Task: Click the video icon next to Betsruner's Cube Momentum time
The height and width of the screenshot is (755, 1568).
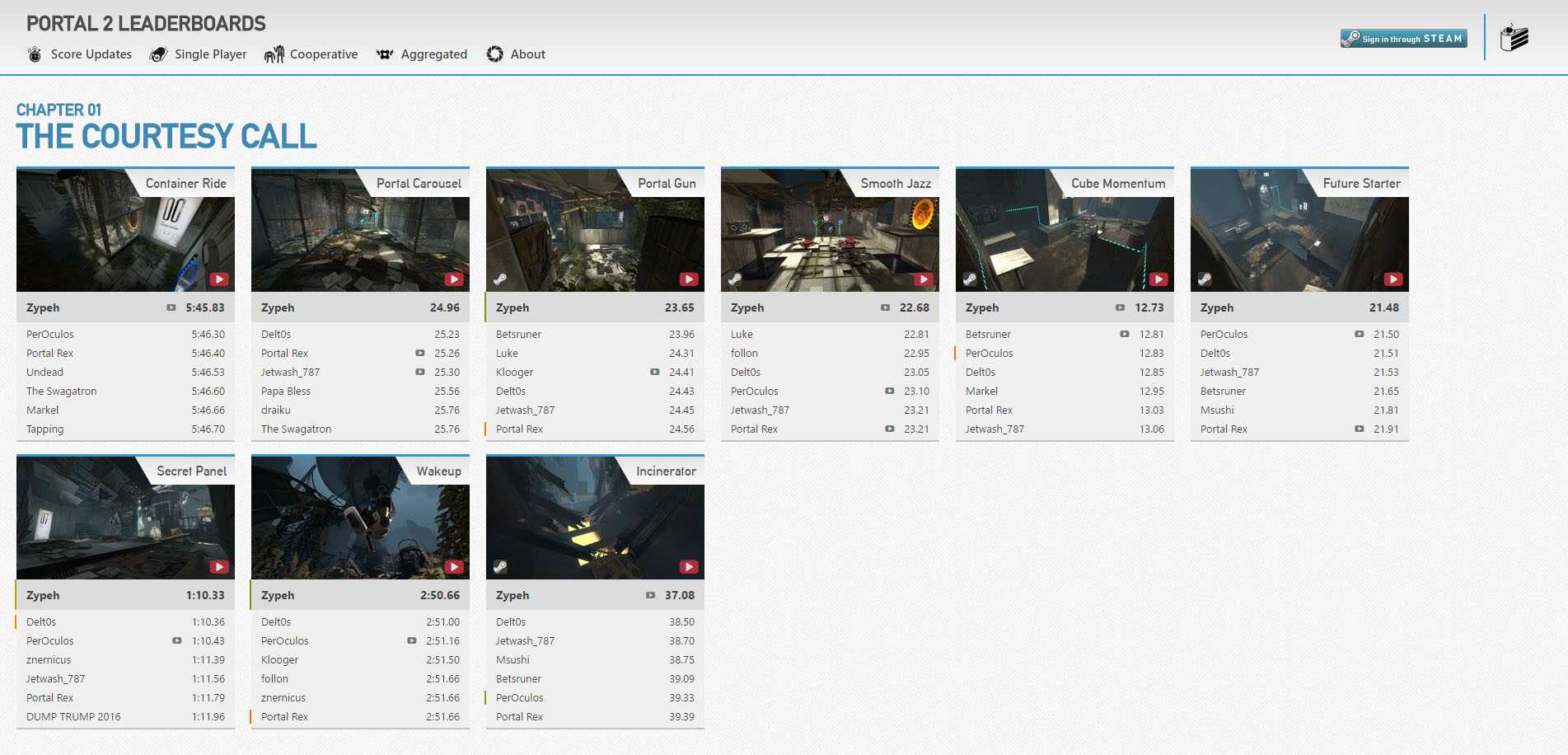Action: coord(1124,334)
